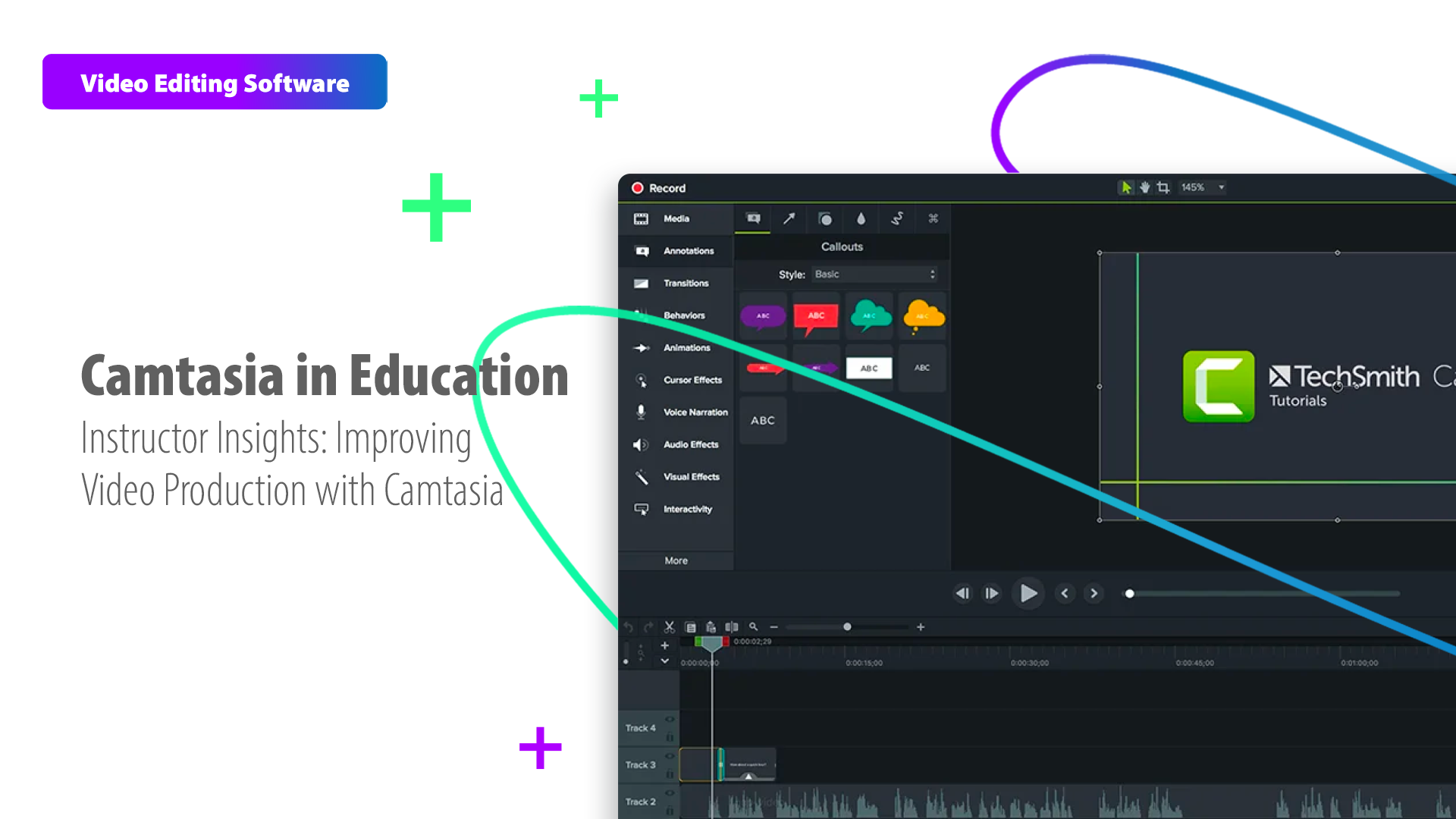
Task: Open the Voice Narration microphone tool
Action: (641, 412)
